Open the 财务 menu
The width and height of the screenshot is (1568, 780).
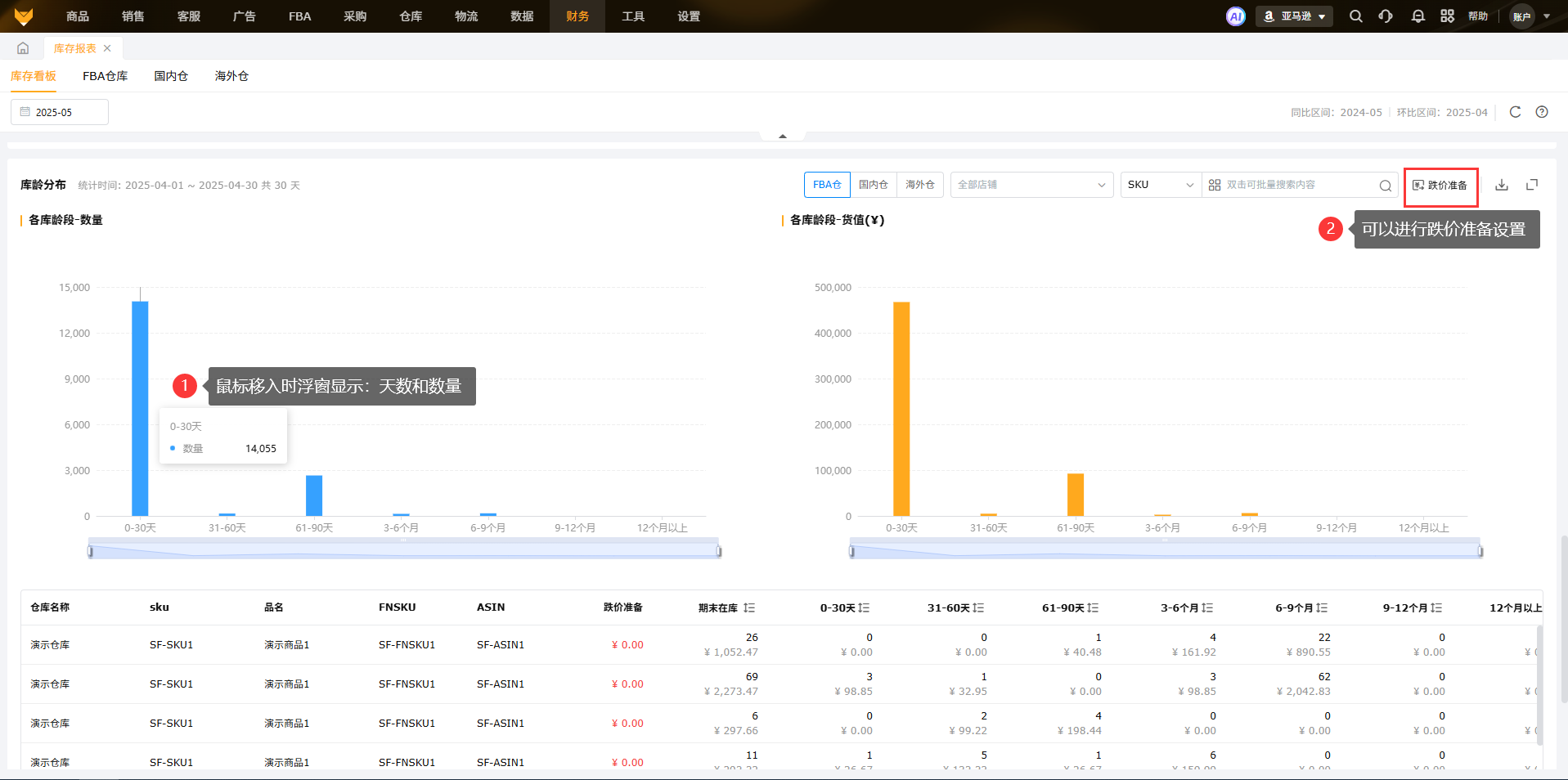coord(577,16)
